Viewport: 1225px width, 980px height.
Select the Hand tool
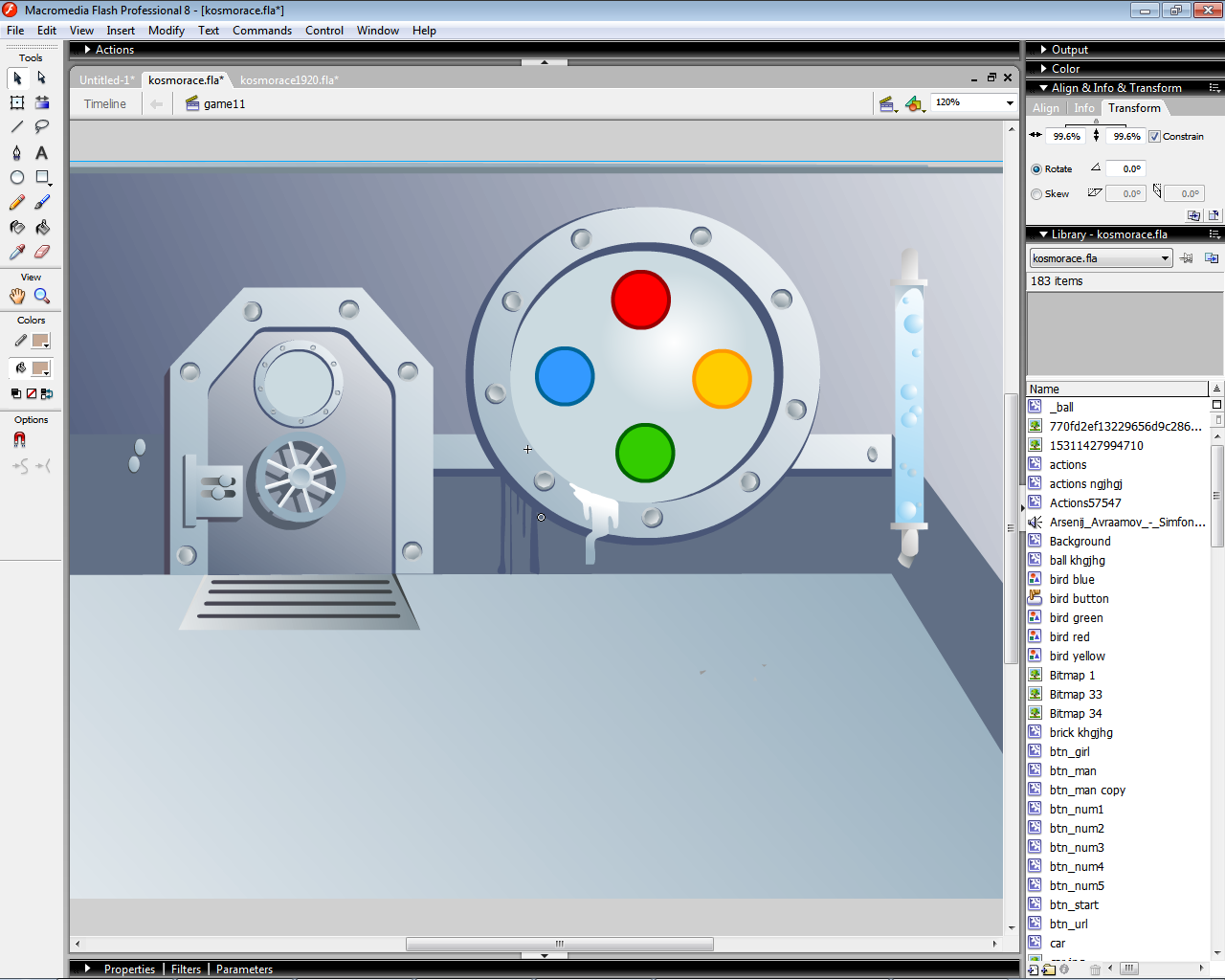pyautogui.click(x=17, y=297)
